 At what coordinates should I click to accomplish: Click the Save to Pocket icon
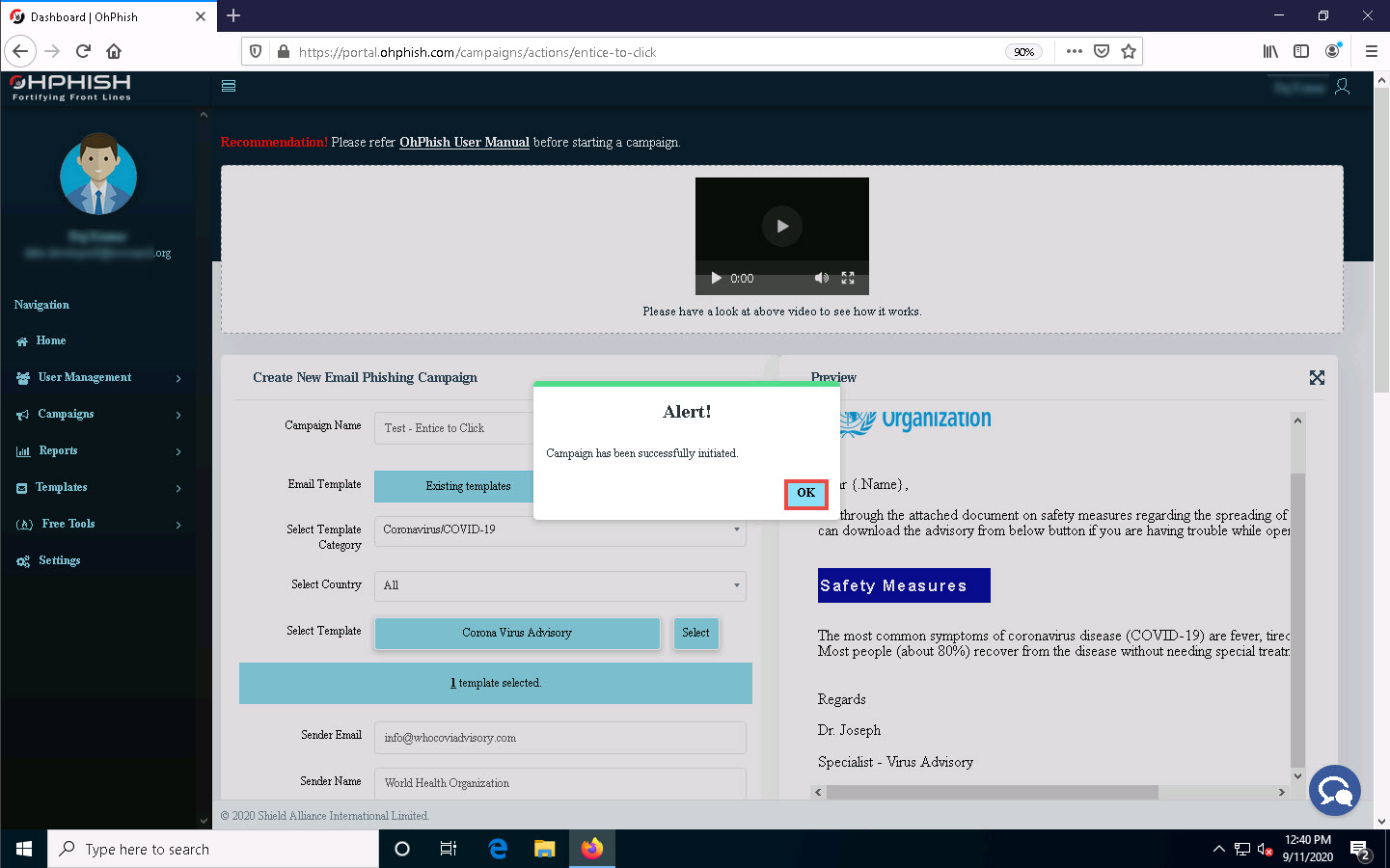(1102, 51)
